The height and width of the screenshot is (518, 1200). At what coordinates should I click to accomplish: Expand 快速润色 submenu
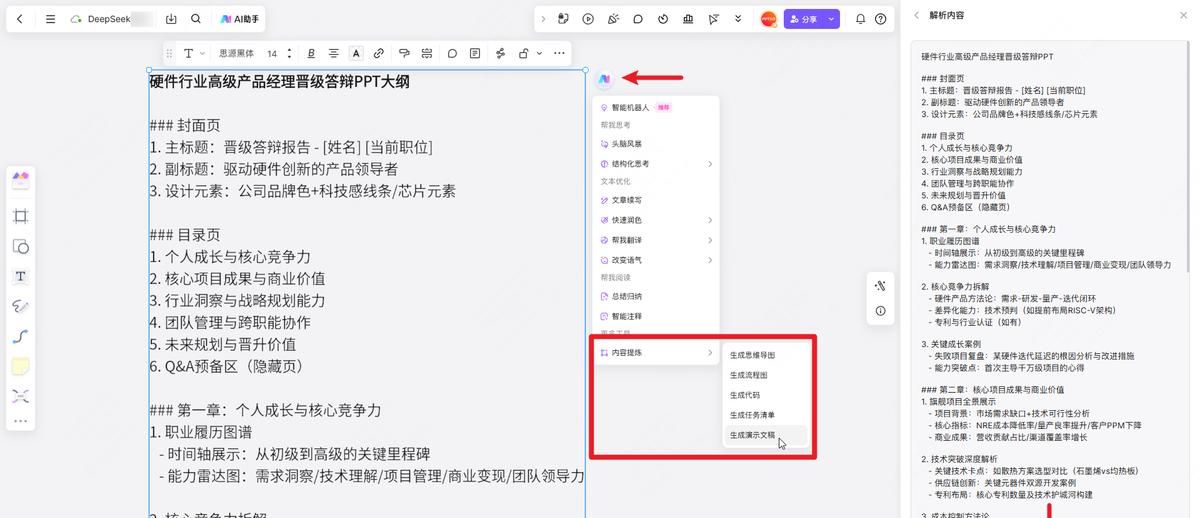point(656,220)
